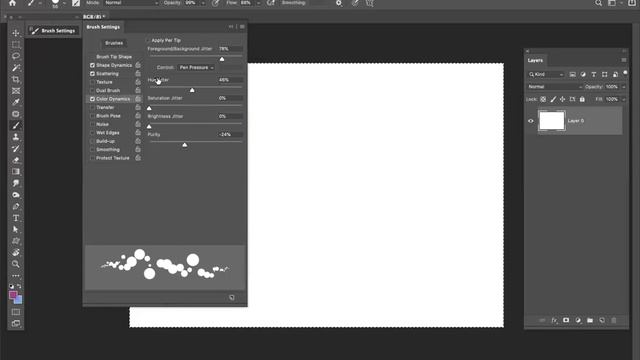Image resolution: width=640 pixels, height=360 pixels.
Task: Create new brush icon in Brush Settings
Action: [232, 298]
